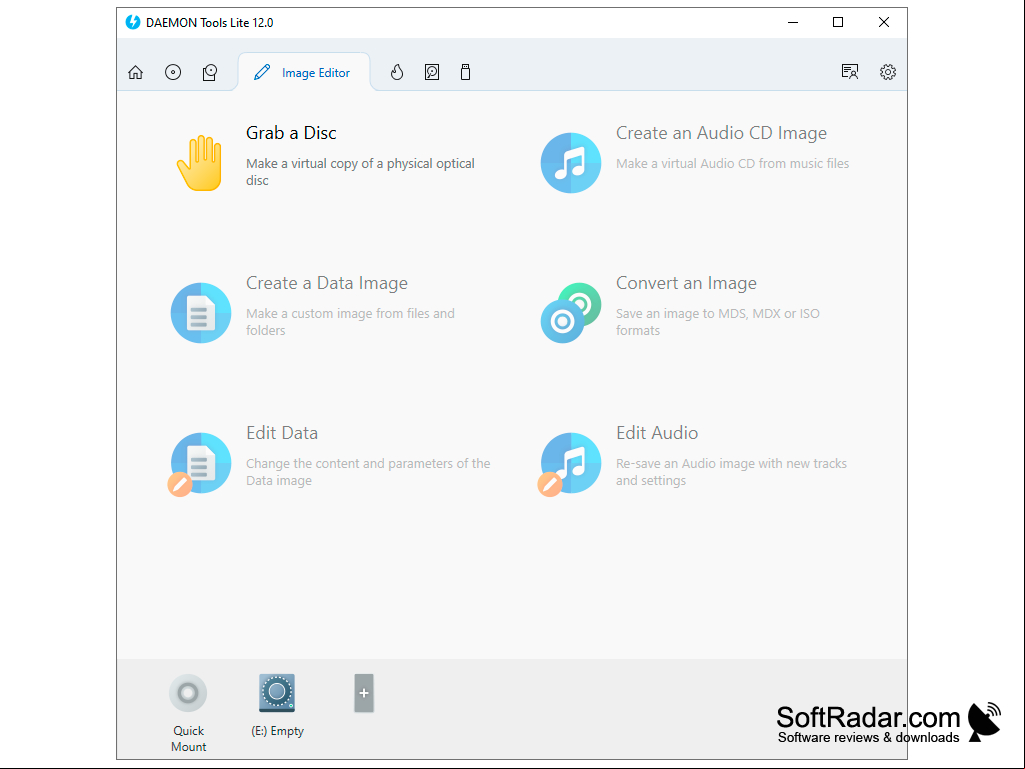Open the Edit Audio option
The width and height of the screenshot is (1025, 769).
pos(656,433)
